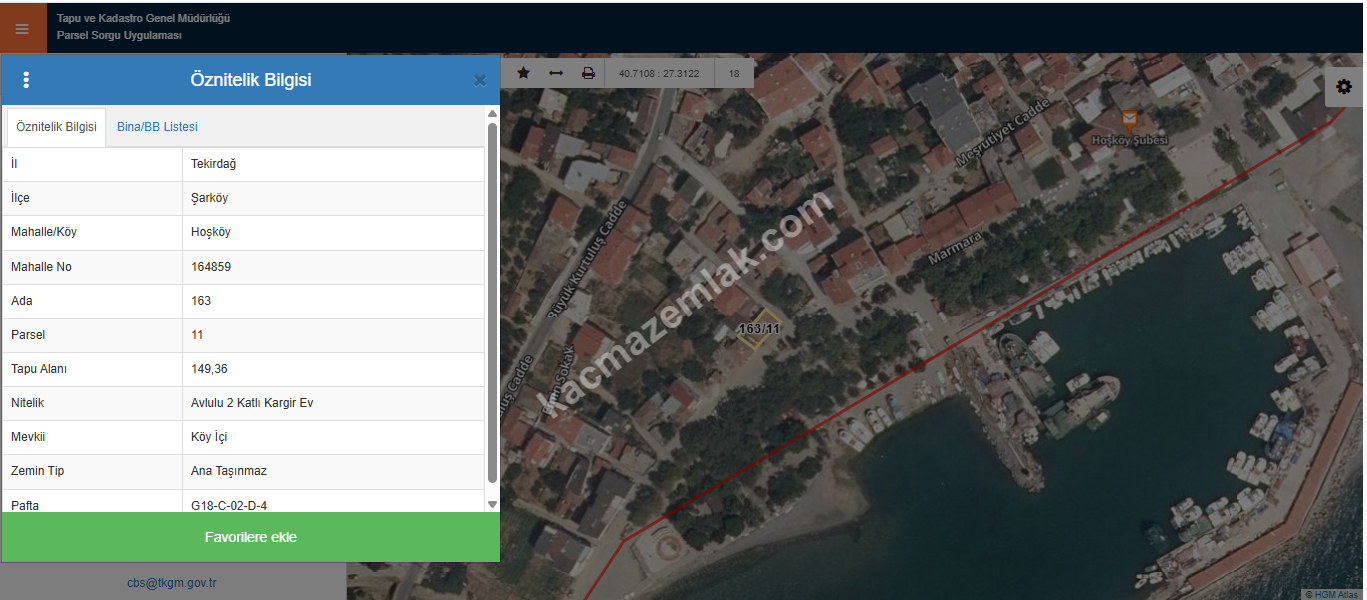Open the cbs@tkgm.gov.tr email link
The width and height of the screenshot is (1367, 600).
pyautogui.click(x=172, y=582)
